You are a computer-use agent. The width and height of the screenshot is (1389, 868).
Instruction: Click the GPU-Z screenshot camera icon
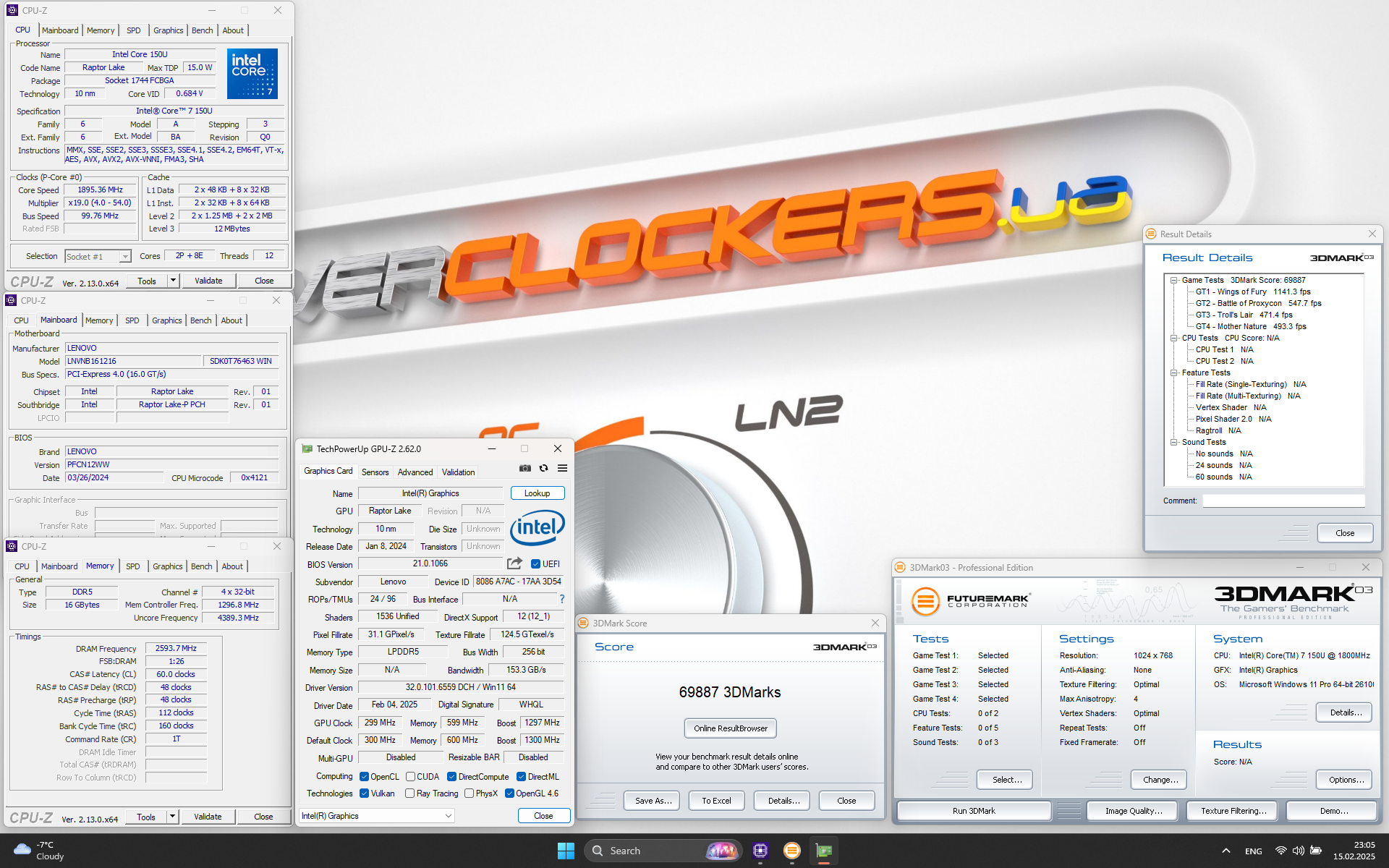point(525,469)
